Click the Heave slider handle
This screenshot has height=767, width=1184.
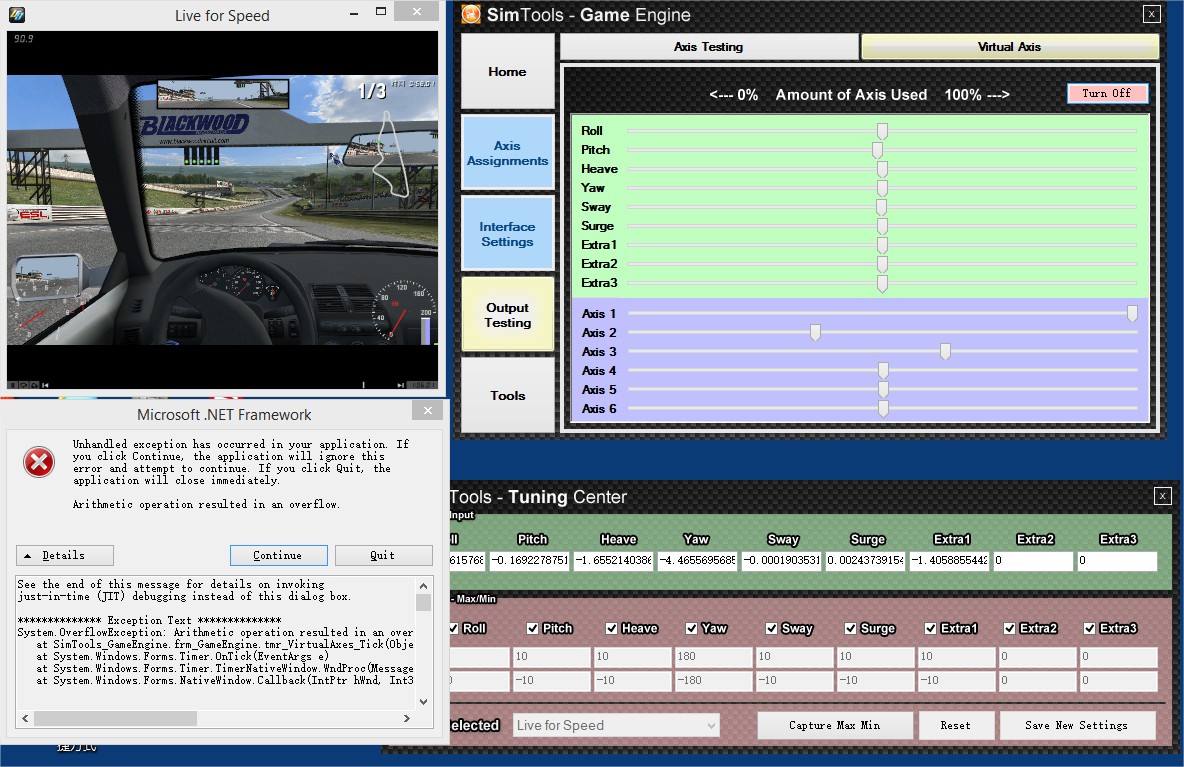pyautogui.click(x=882, y=169)
